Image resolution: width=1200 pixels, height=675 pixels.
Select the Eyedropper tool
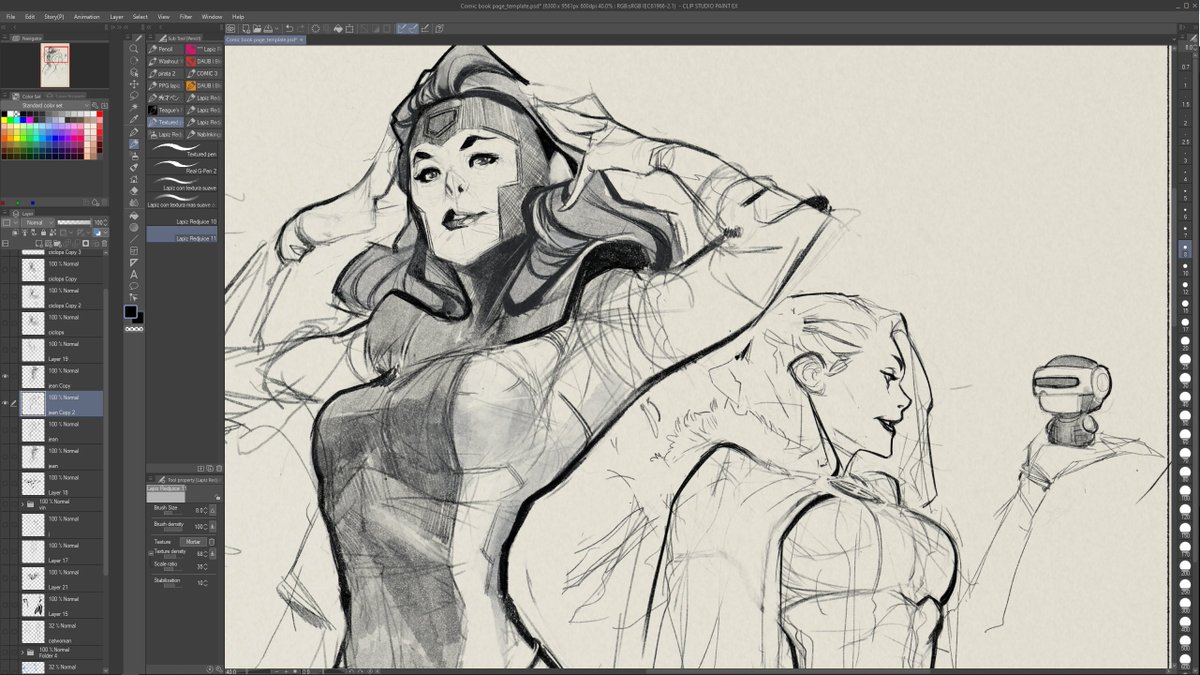click(134, 118)
